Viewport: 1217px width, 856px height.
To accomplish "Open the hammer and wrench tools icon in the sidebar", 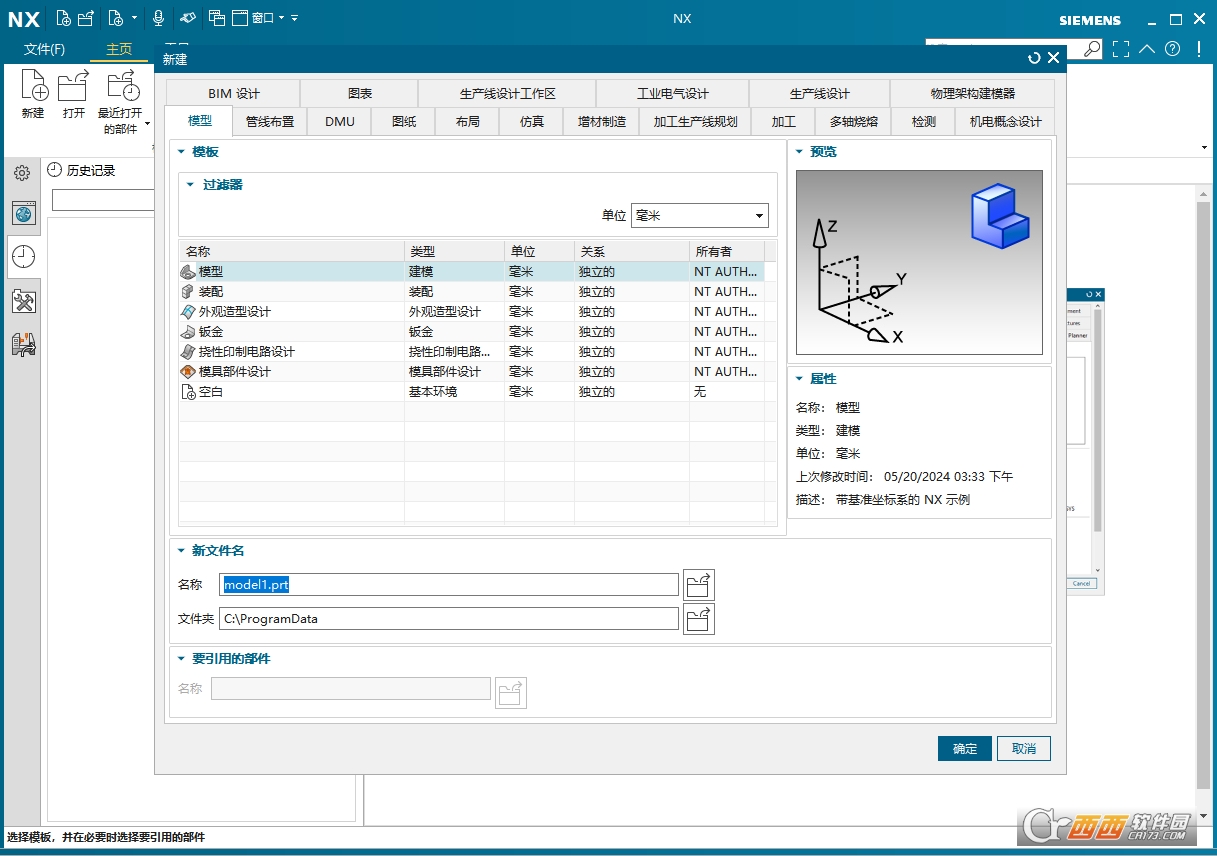I will [24, 301].
